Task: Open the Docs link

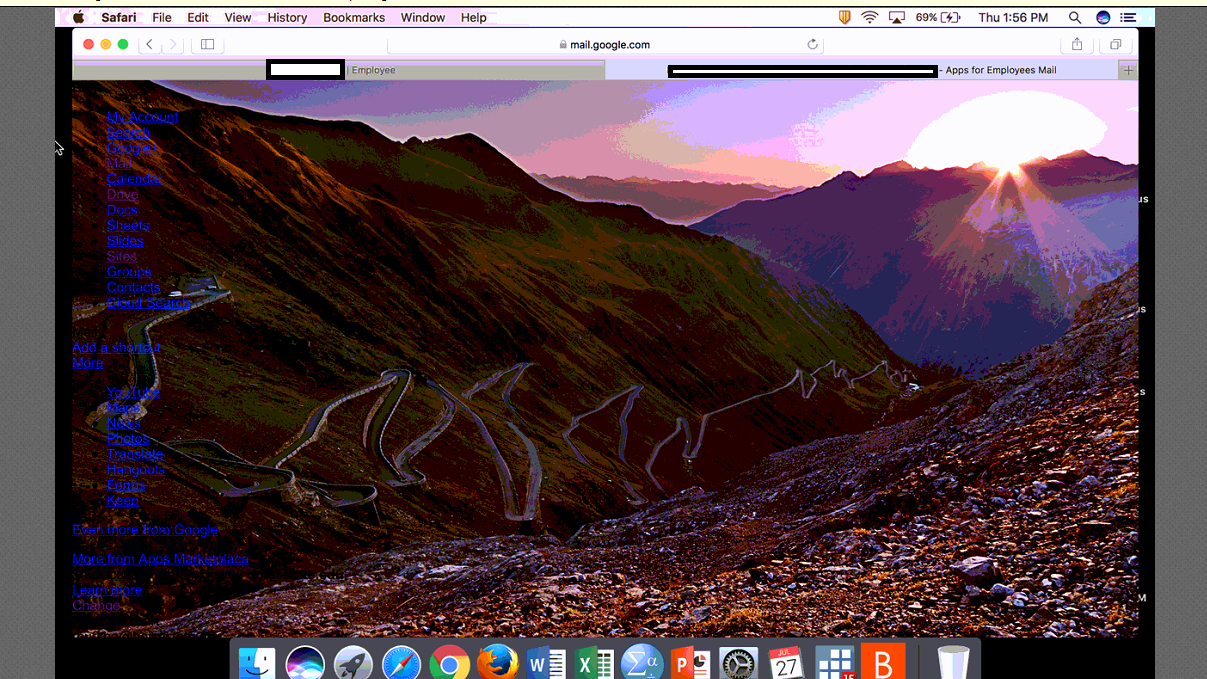Action: [x=122, y=210]
